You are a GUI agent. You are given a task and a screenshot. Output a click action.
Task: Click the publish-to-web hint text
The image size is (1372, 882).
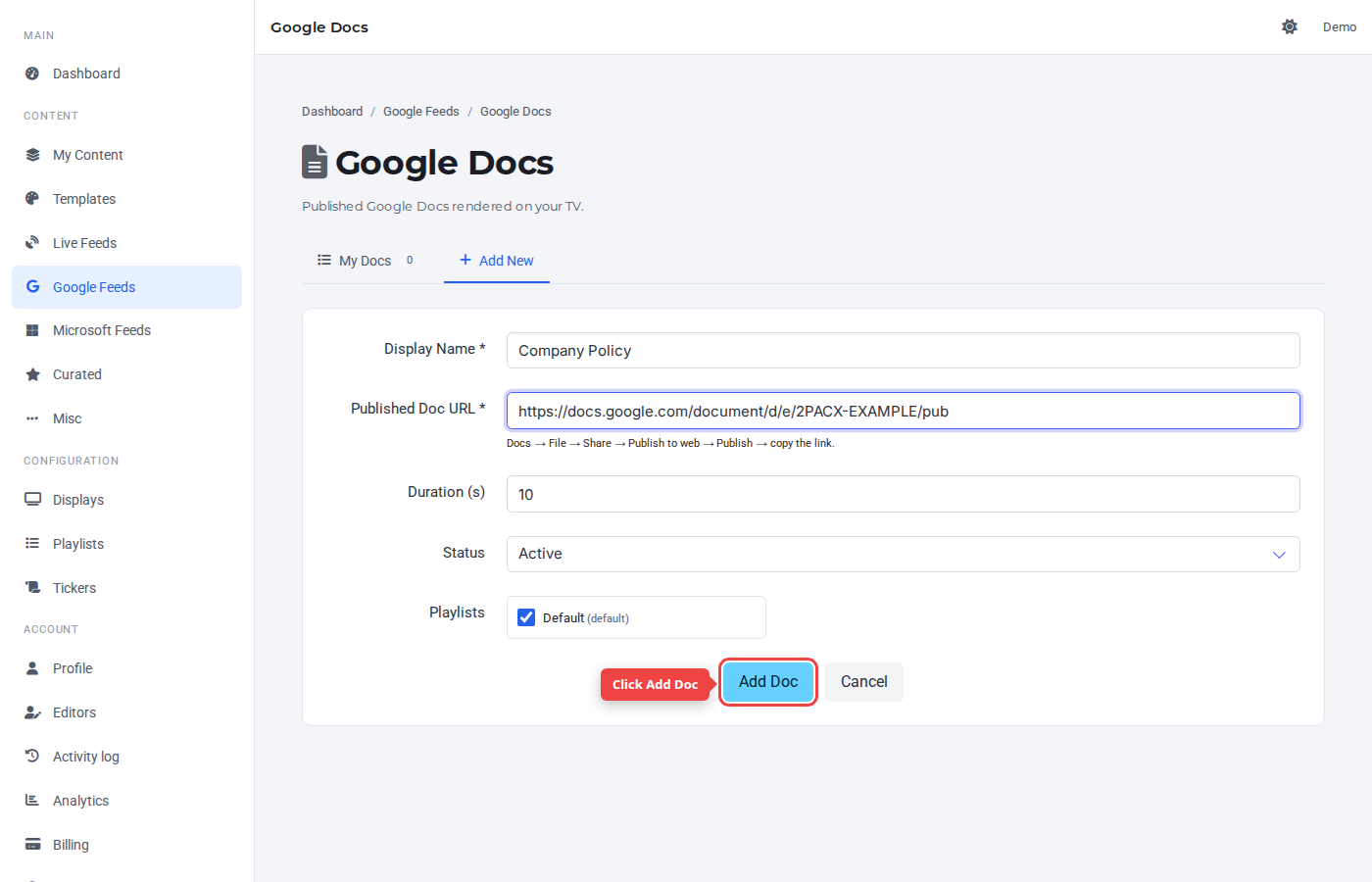[670, 444]
